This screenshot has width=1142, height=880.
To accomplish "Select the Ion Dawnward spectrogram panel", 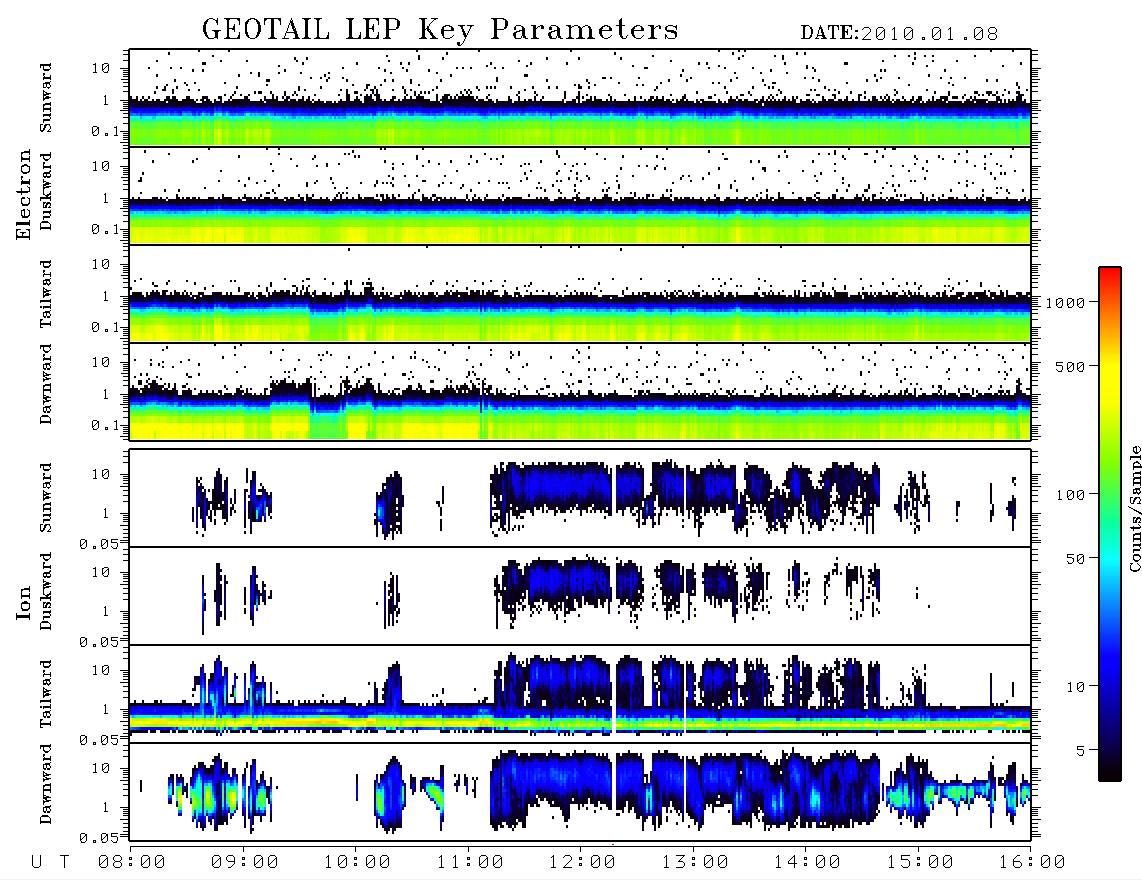I will pos(580,792).
